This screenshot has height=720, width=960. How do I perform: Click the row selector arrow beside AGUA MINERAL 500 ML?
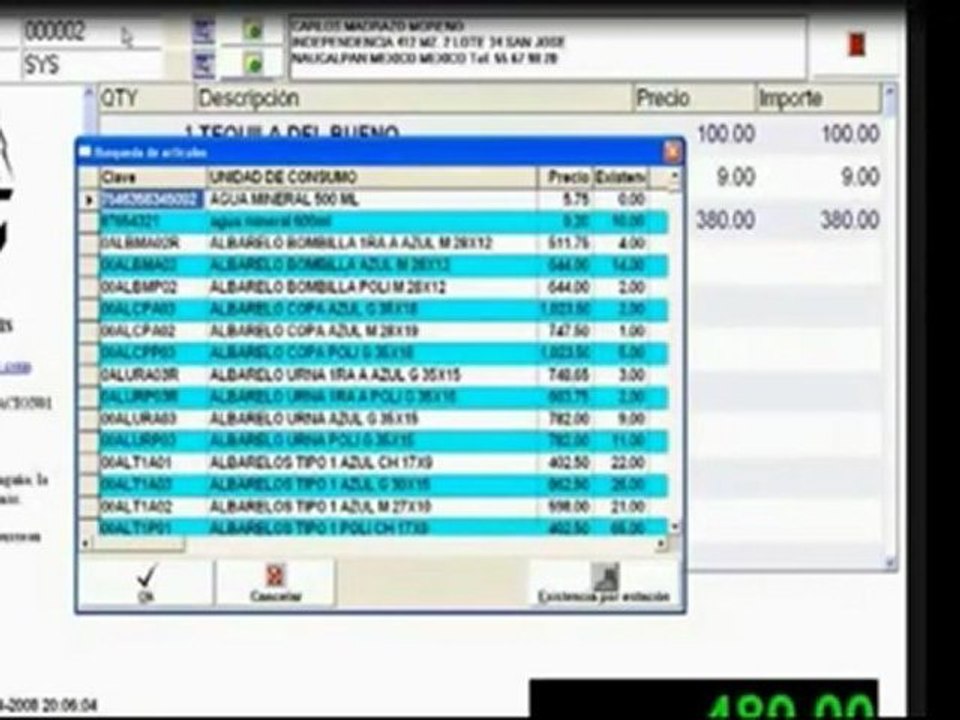click(x=89, y=200)
